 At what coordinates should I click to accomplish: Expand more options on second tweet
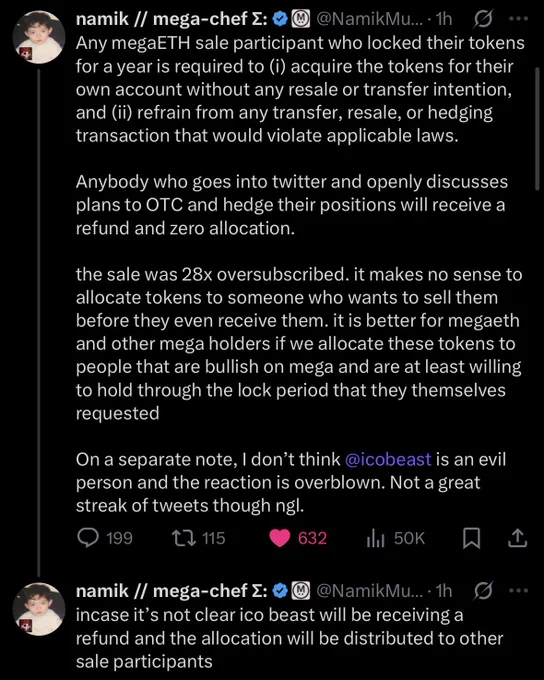[519, 591]
